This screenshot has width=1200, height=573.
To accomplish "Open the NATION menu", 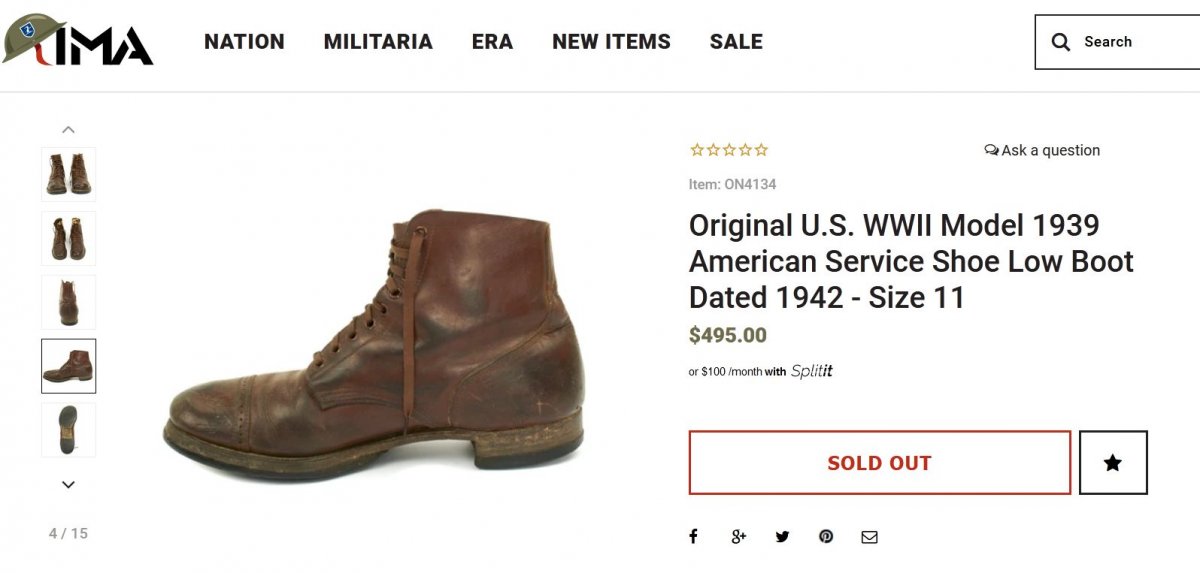I will tap(244, 42).
